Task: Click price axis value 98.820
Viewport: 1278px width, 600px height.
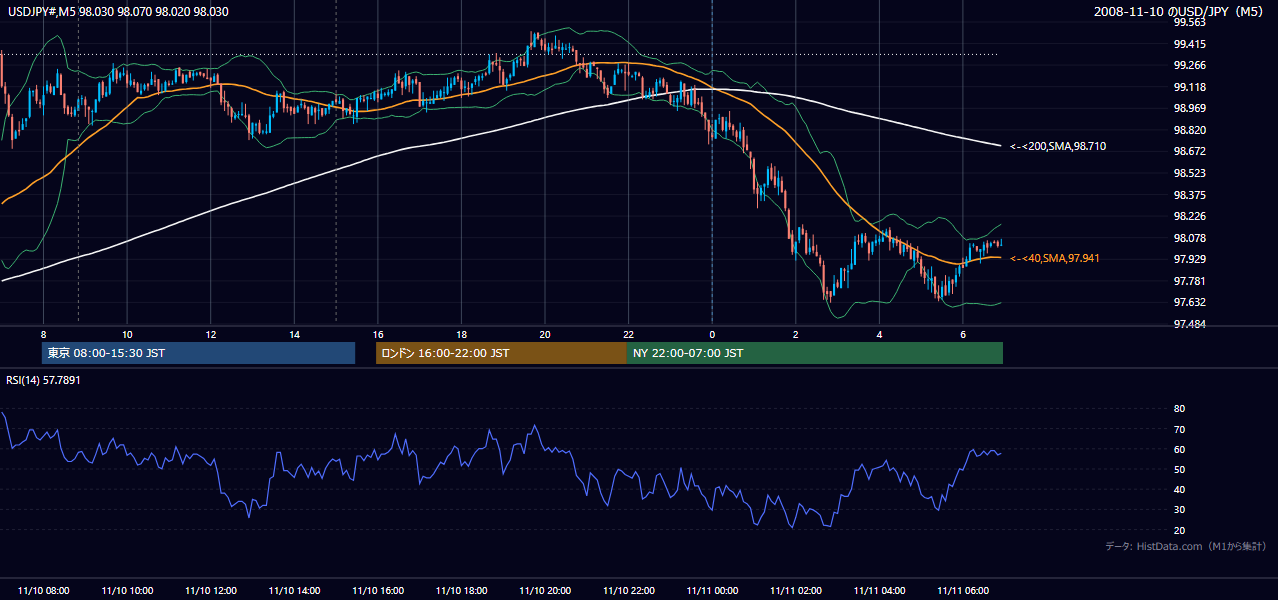Action: (1189, 130)
